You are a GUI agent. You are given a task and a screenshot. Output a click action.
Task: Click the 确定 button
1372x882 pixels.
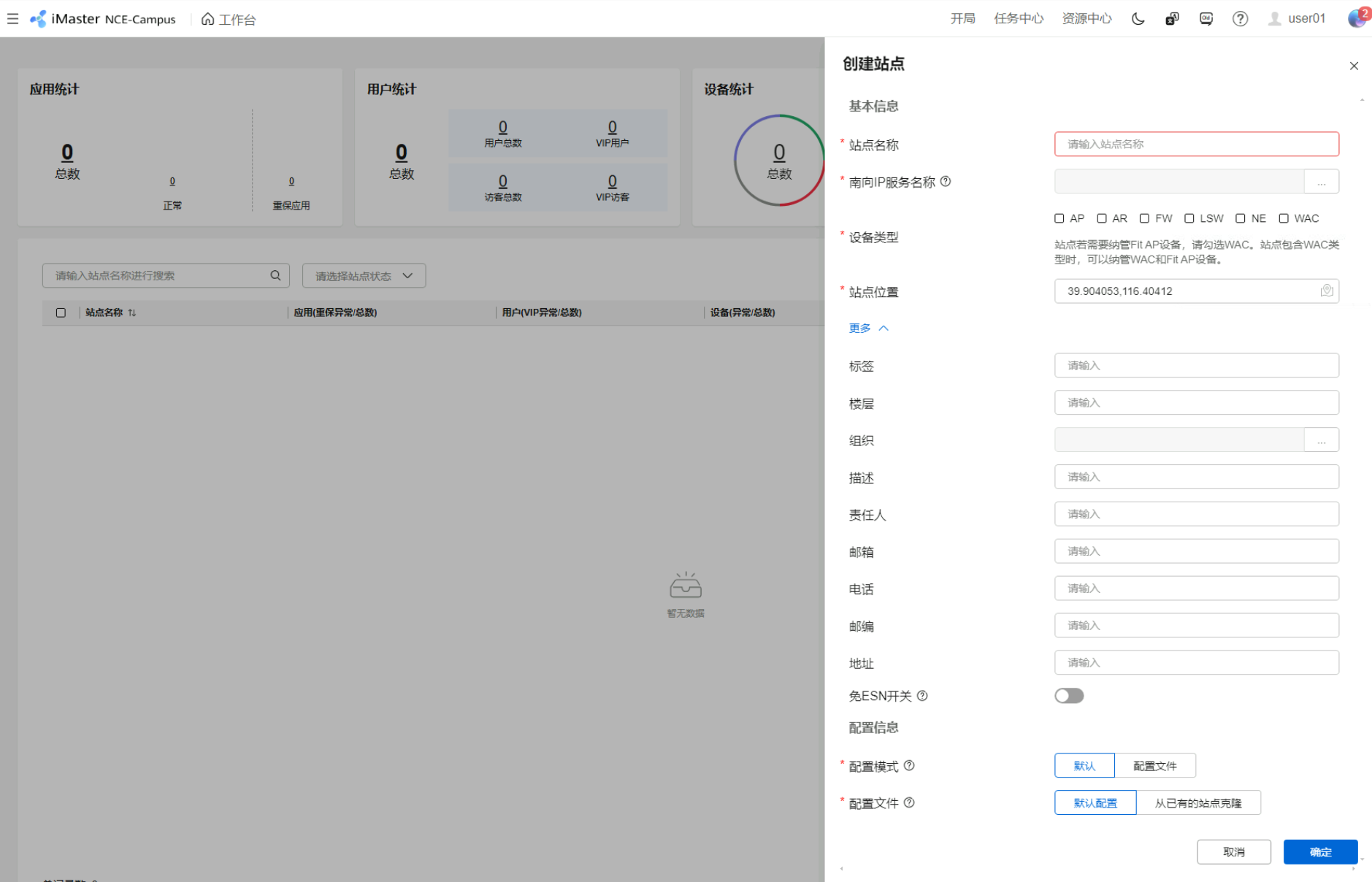[1320, 852]
